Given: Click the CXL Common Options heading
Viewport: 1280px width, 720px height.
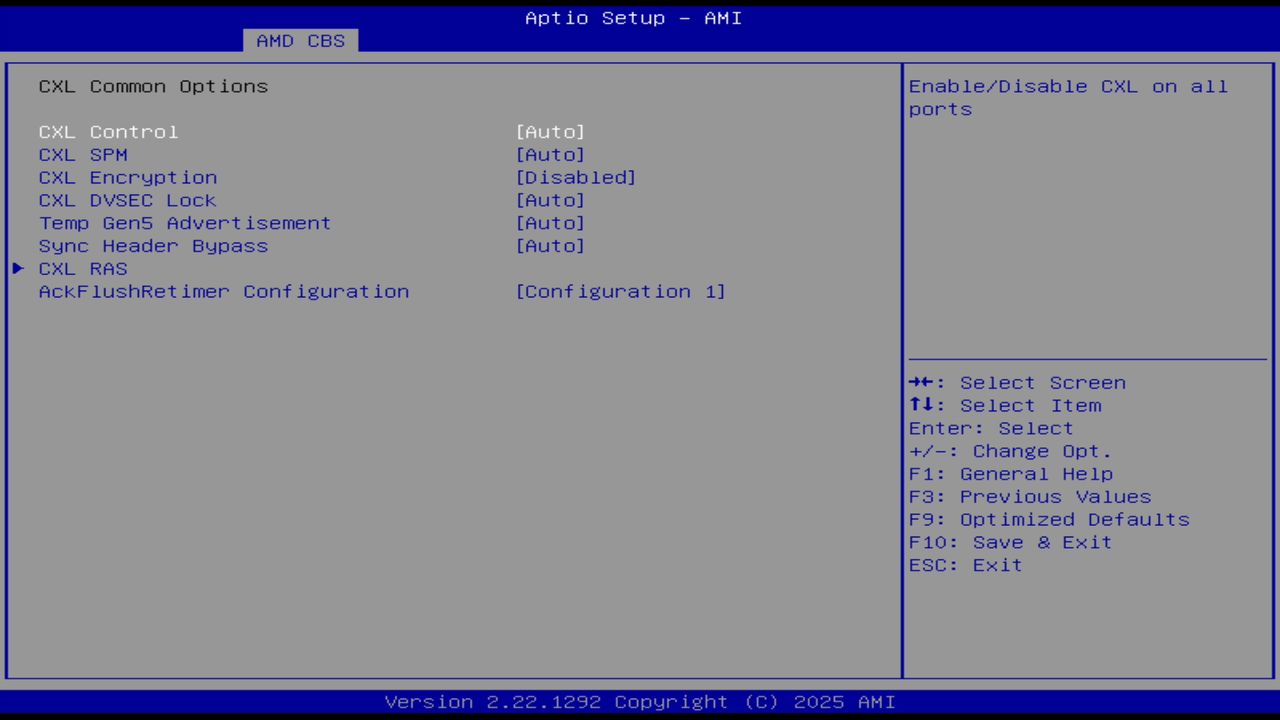Looking at the screenshot, I should click(x=153, y=87).
